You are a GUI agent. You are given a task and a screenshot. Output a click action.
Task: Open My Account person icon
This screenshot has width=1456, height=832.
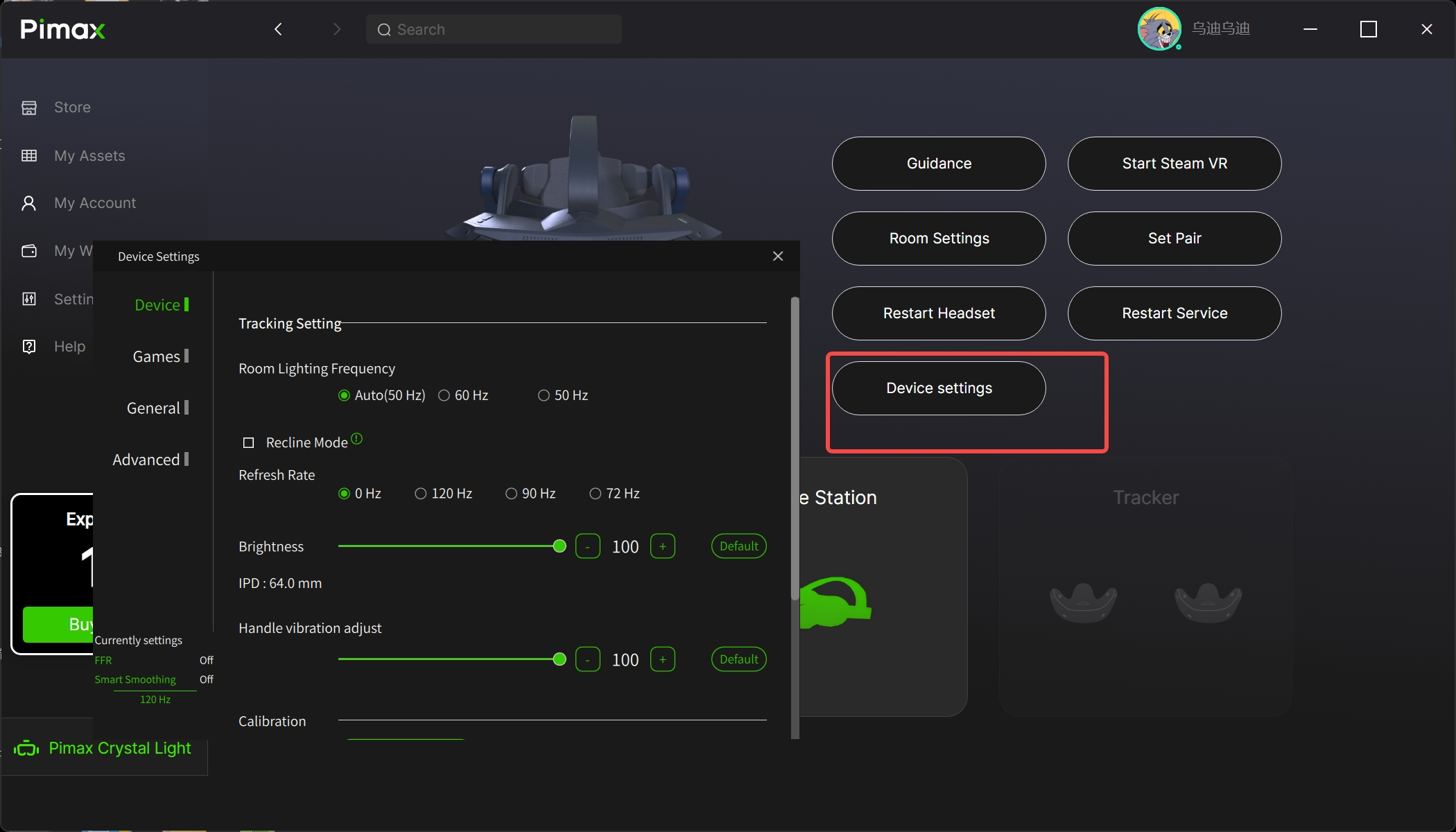[x=29, y=203]
